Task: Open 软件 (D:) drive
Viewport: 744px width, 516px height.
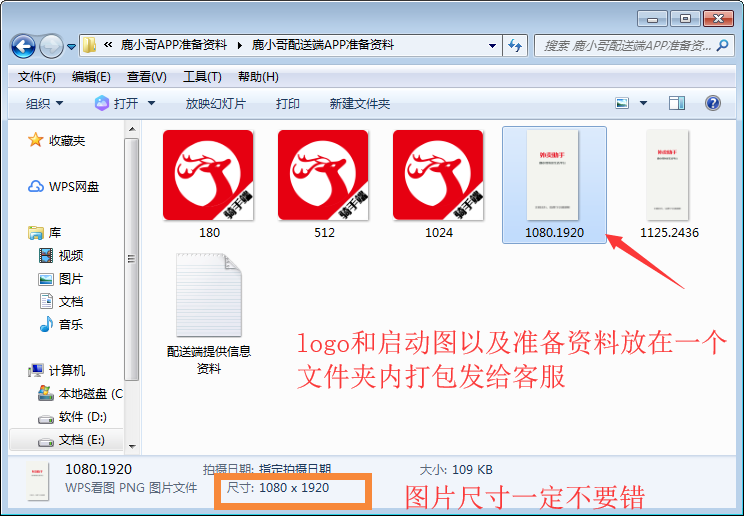Action: coord(83,417)
